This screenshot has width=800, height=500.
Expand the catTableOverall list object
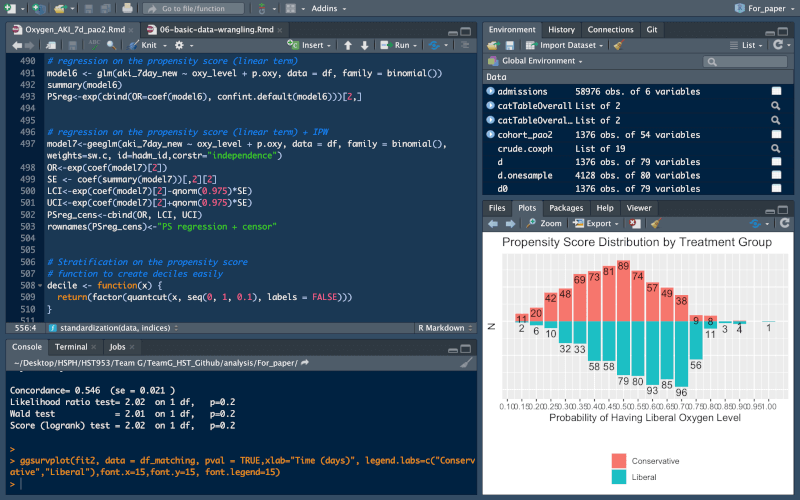pos(490,106)
